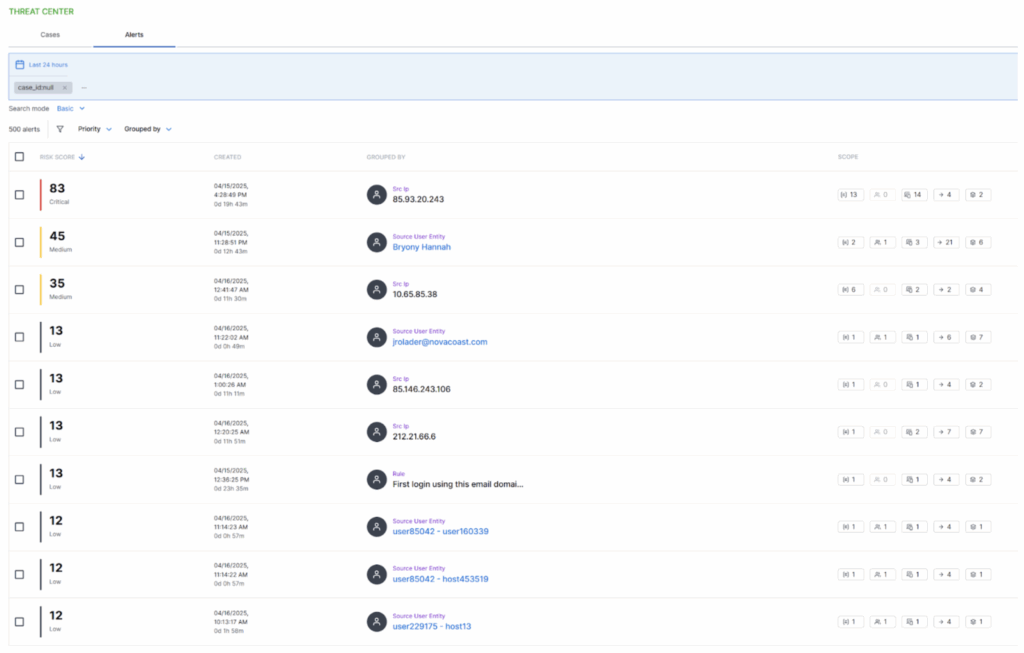Click the filter funnel icon

pos(60,129)
